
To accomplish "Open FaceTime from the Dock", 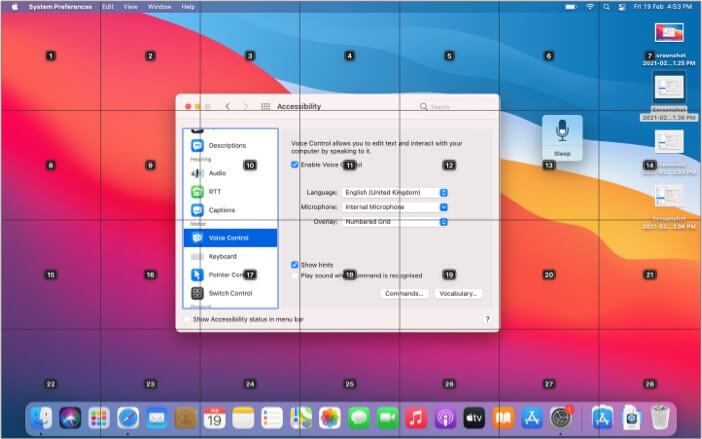I will (x=388, y=418).
